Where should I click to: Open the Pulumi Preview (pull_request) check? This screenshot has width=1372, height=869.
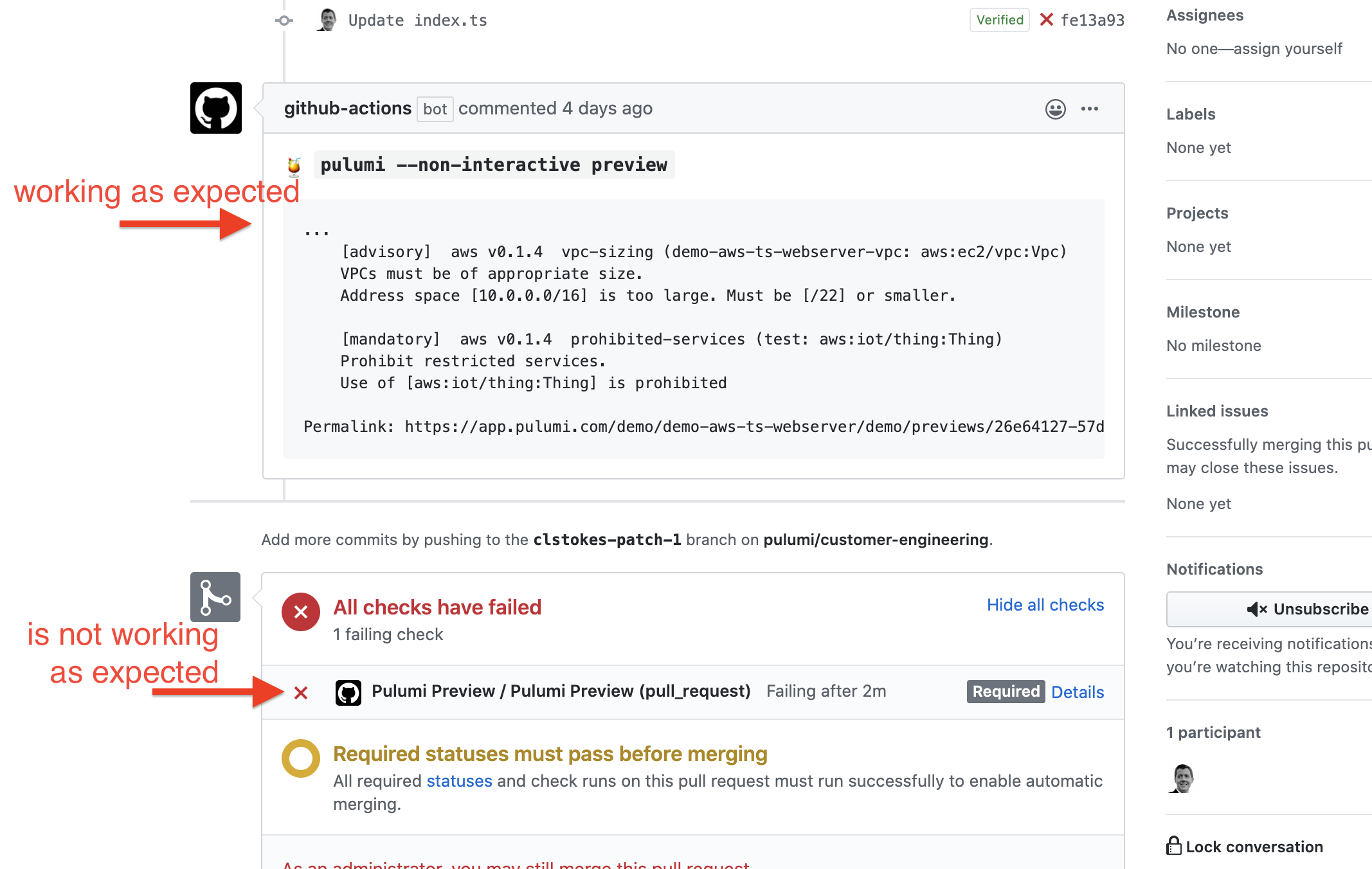coord(561,691)
